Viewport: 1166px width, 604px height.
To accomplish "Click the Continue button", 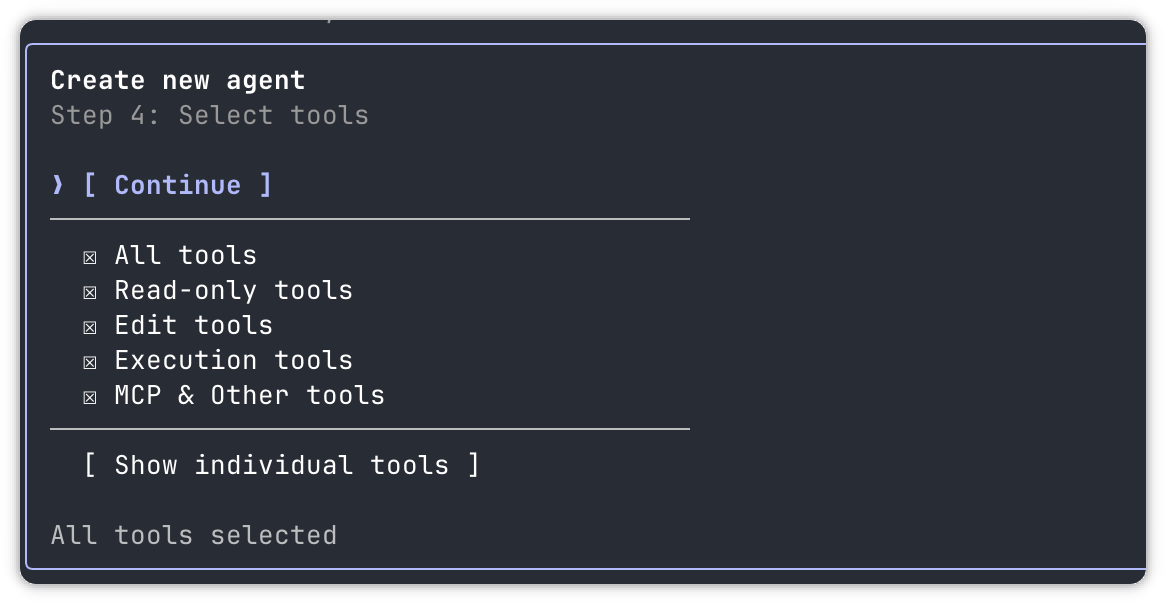I will pyautogui.click(x=177, y=185).
